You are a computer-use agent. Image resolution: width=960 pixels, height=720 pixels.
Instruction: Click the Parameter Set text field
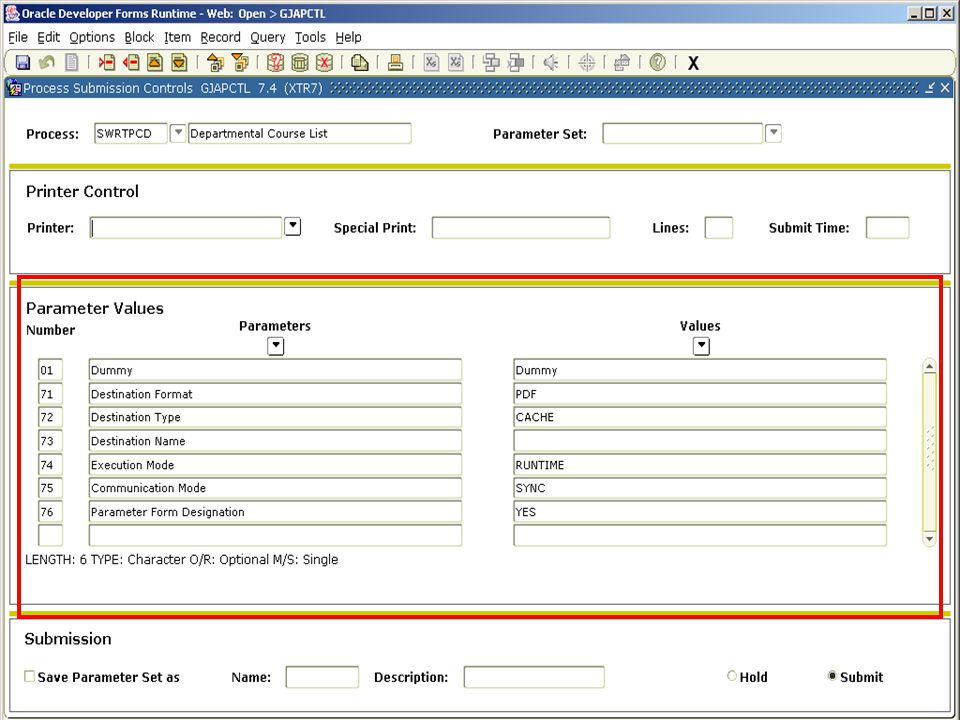682,133
